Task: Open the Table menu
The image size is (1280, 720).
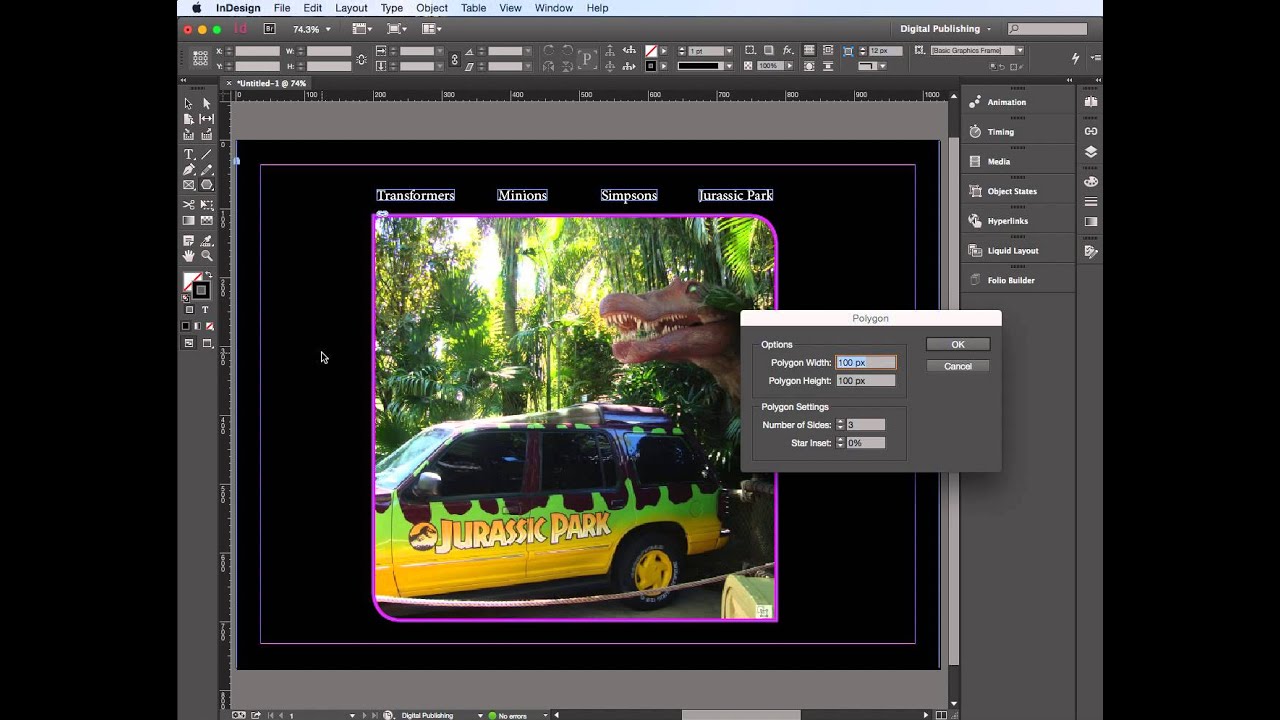Action: click(x=474, y=8)
